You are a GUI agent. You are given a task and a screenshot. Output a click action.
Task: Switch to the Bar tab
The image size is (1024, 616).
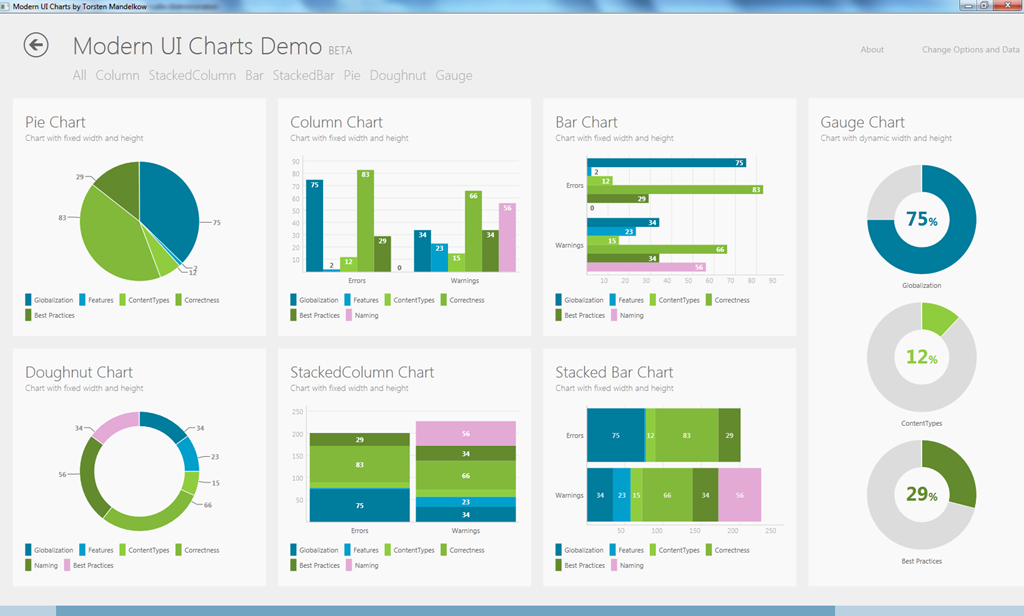coord(254,76)
